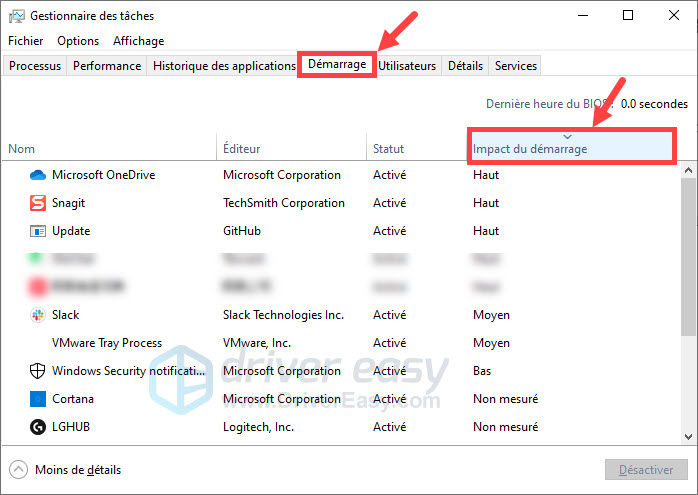The image size is (698, 495).
Task: Select the LGHUB entry name
Action: tap(71, 427)
